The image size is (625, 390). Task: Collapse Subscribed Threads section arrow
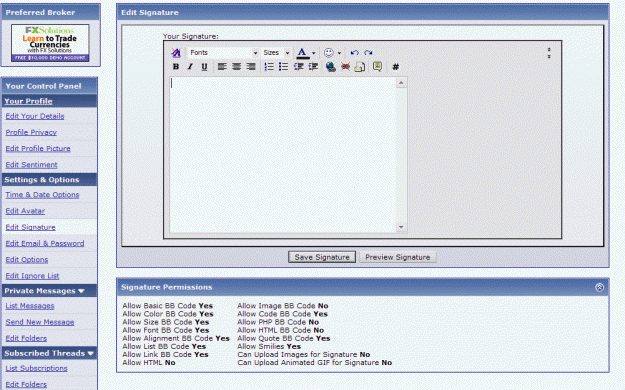pyautogui.click(x=90, y=353)
